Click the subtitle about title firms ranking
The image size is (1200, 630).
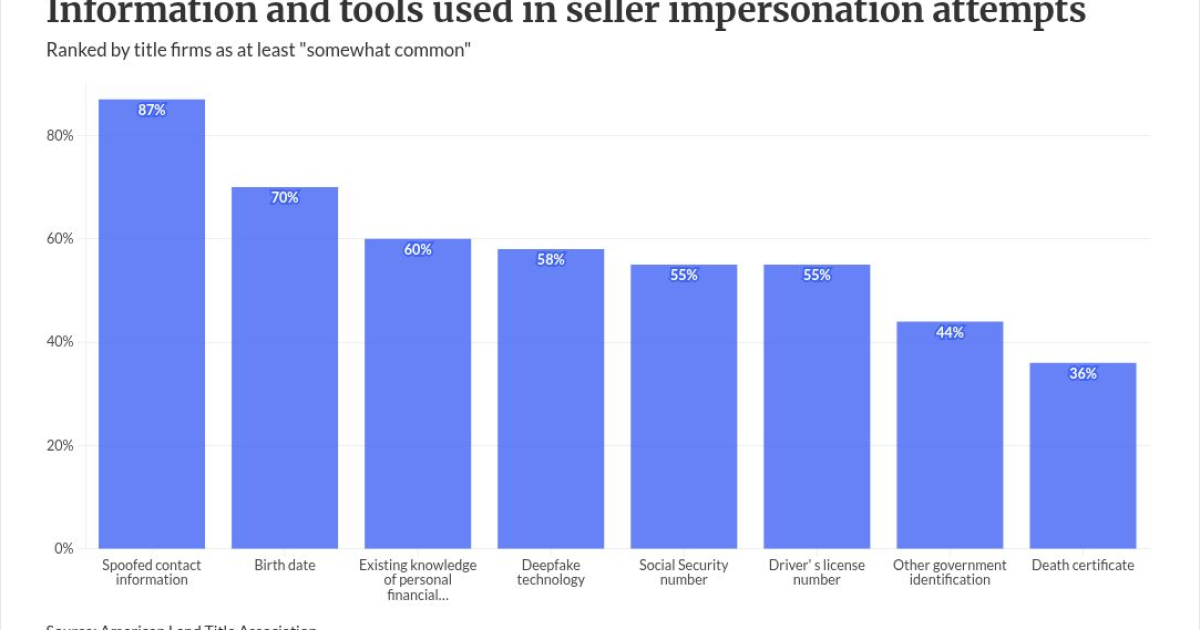point(258,51)
